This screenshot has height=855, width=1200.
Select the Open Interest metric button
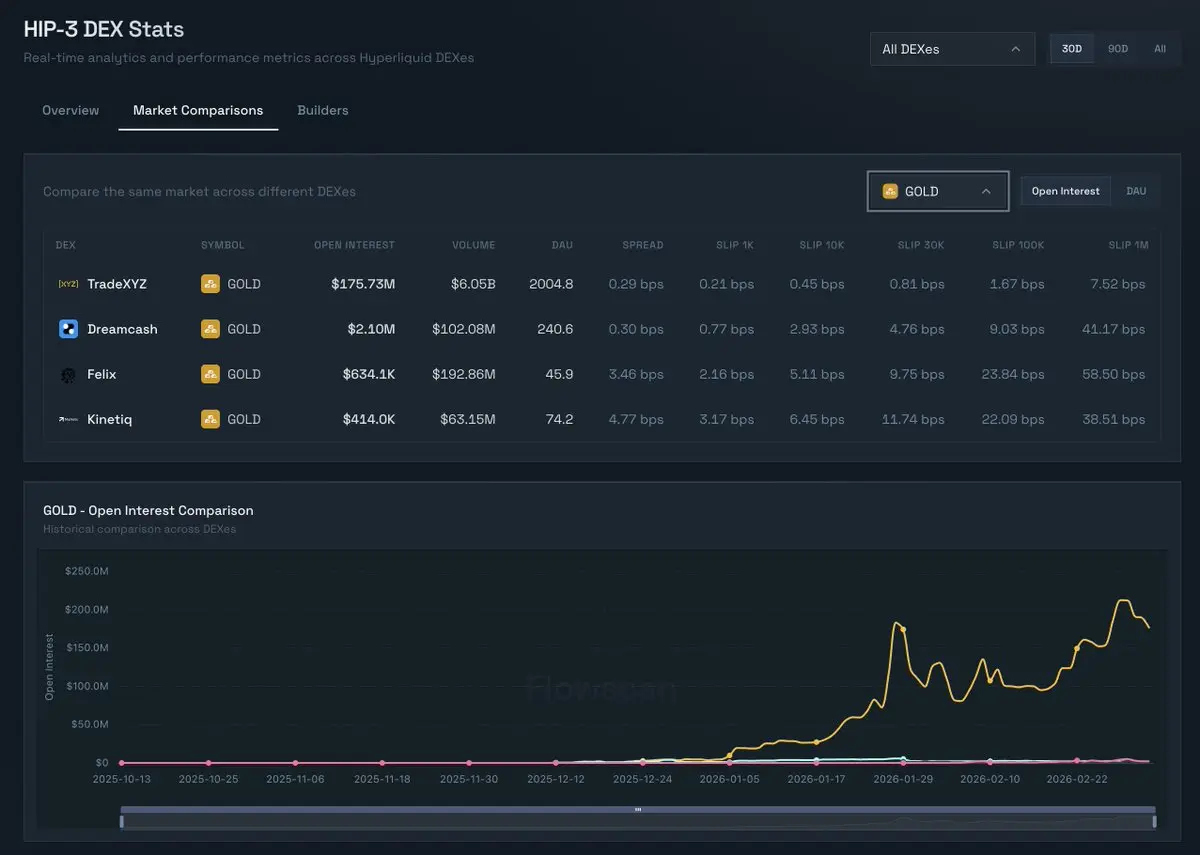point(1065,191)
